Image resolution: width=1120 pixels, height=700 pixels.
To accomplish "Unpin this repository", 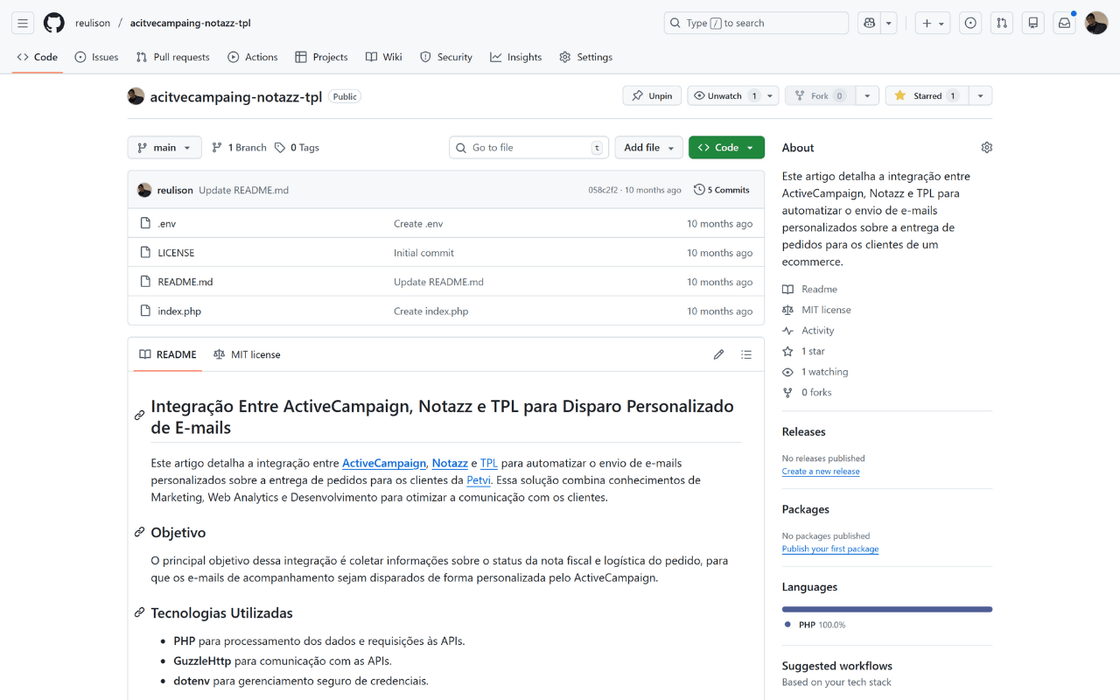I will click(651, 95).
